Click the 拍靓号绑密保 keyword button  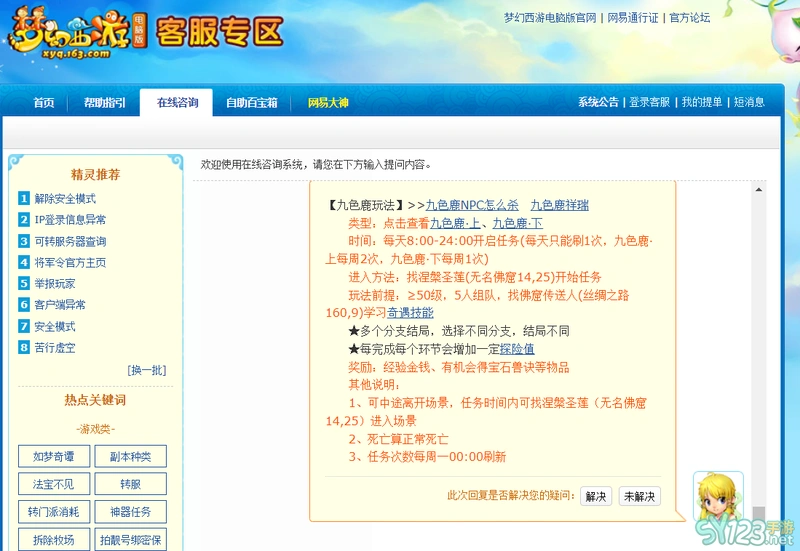coord(131,539)
